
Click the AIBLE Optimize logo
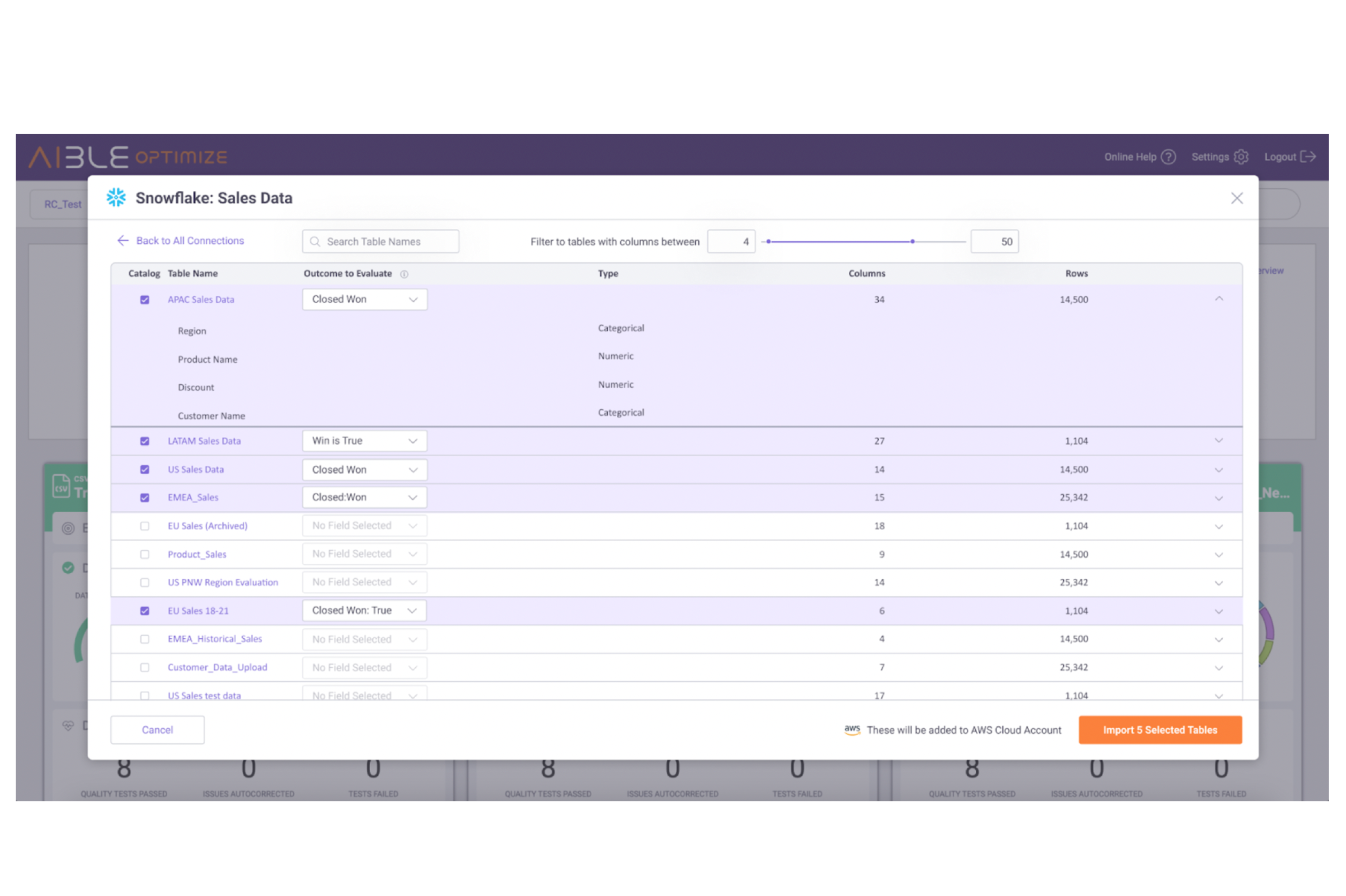coord(128,157)
